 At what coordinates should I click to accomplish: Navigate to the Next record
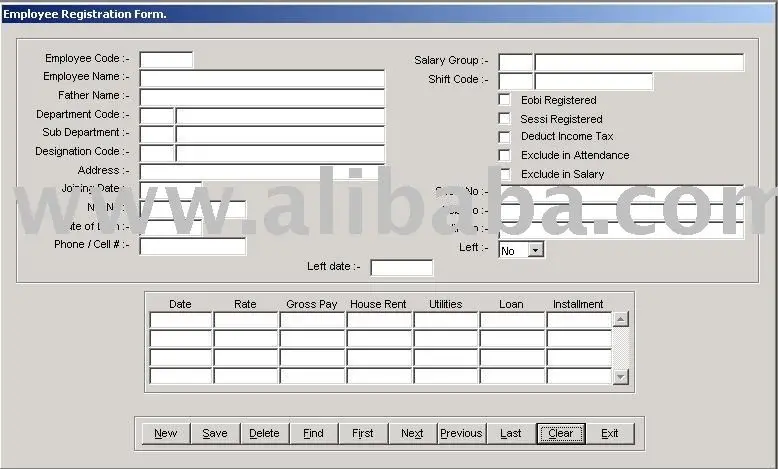412,433
